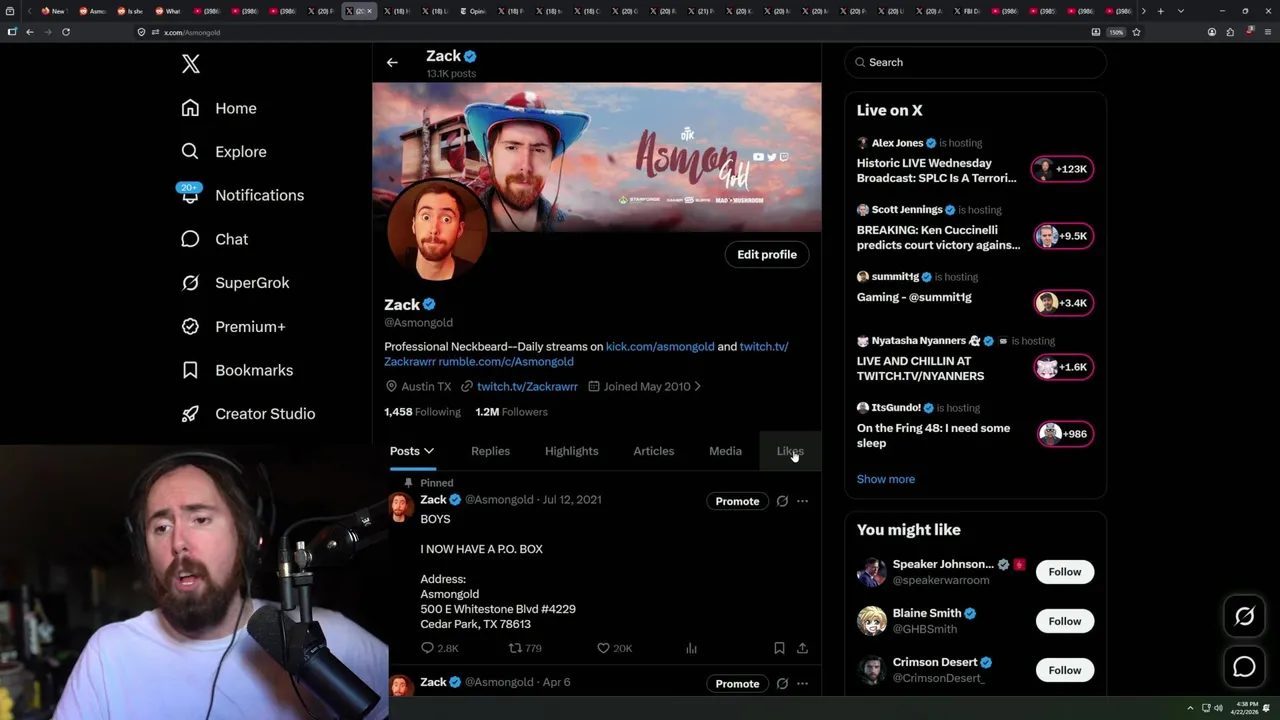Follow Blaine Smith
This screenshot has width=1280, height=720.
pyautogui.click(x=1065, y=621)
